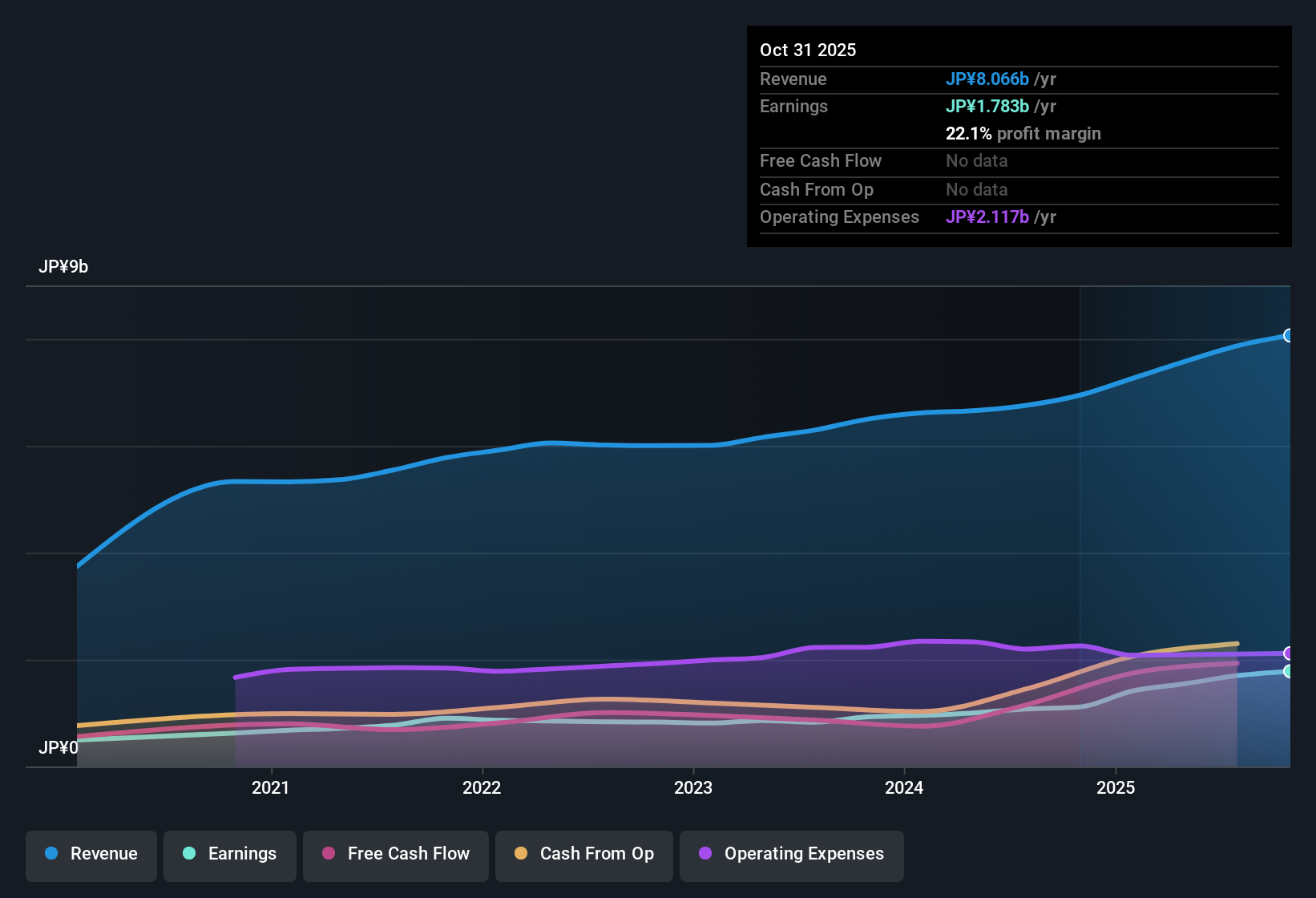This screenshot has width=1316, height=898.
Task: Click the teal Earnings legend dot
Action: [189, 854]
